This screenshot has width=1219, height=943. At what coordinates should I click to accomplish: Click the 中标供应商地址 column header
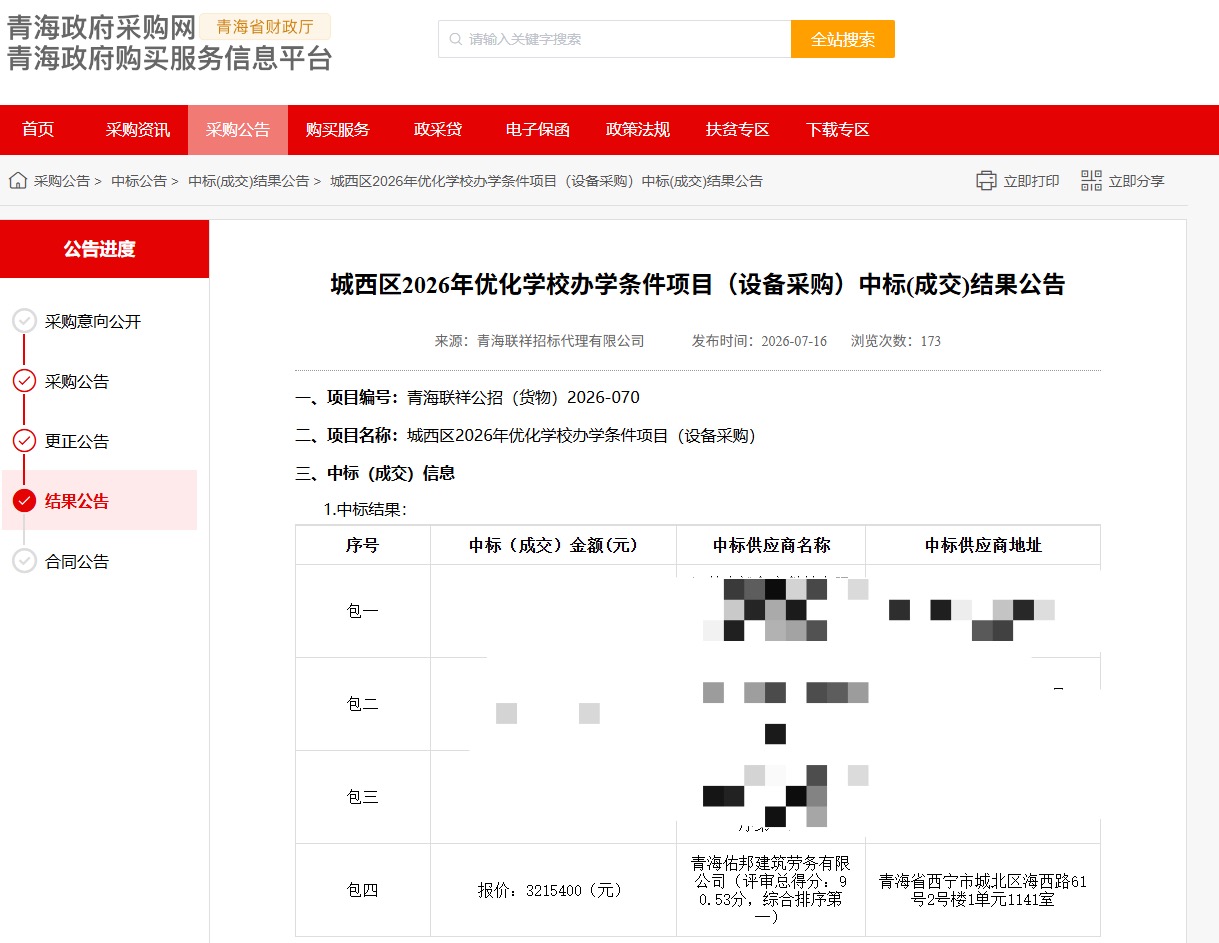[983, 545]
